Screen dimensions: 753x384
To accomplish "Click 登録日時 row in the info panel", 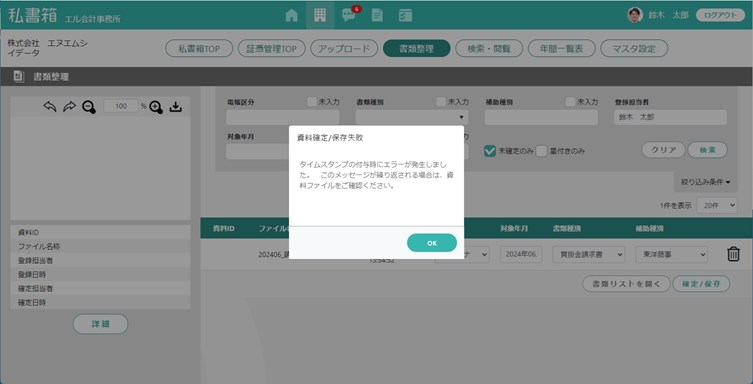I will click(100, 275).
